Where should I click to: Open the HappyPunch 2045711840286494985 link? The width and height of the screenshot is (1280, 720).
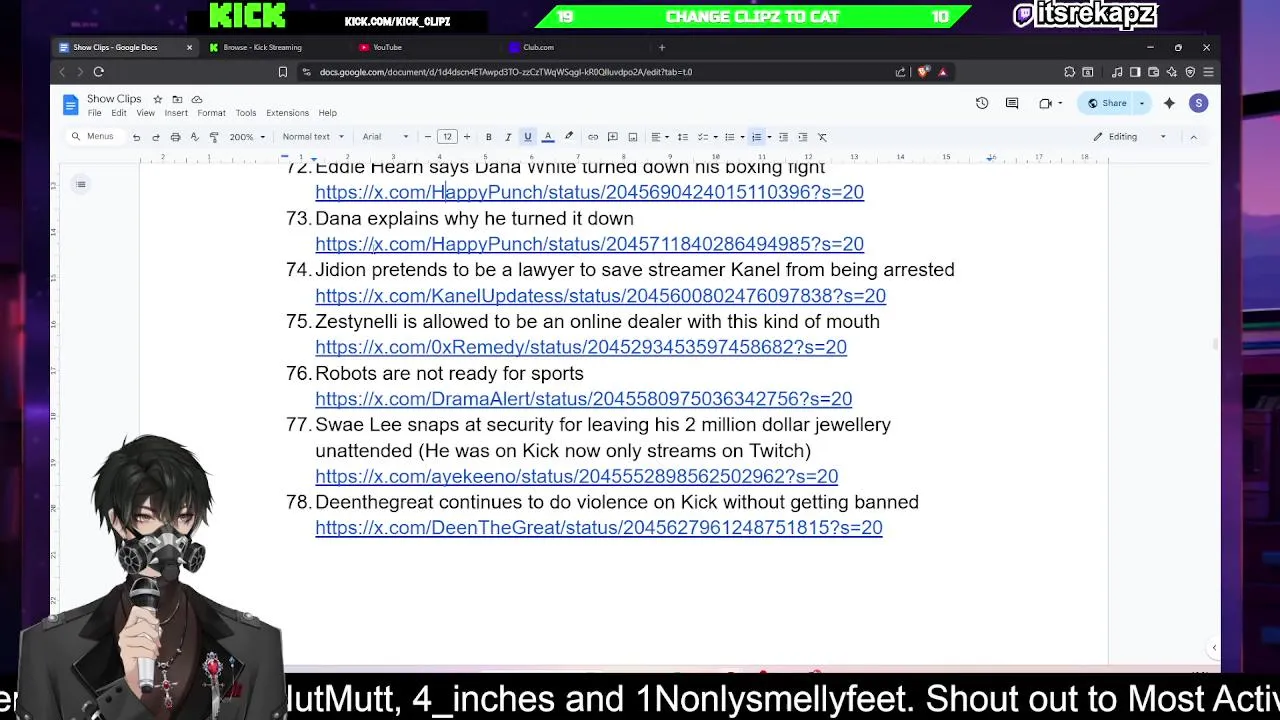(x=589, y=244)
